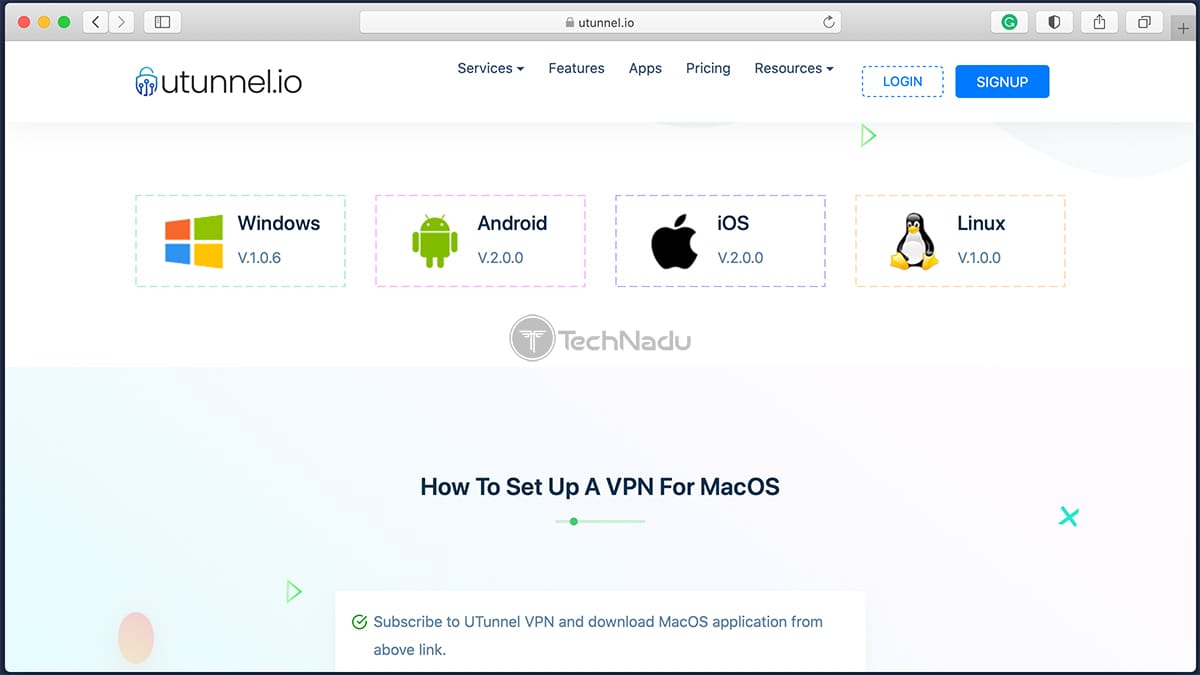The height and width of the screenshot is (675, 1200).
Task: Click Linux version text V.1.0.0
Action: point(979,257)
